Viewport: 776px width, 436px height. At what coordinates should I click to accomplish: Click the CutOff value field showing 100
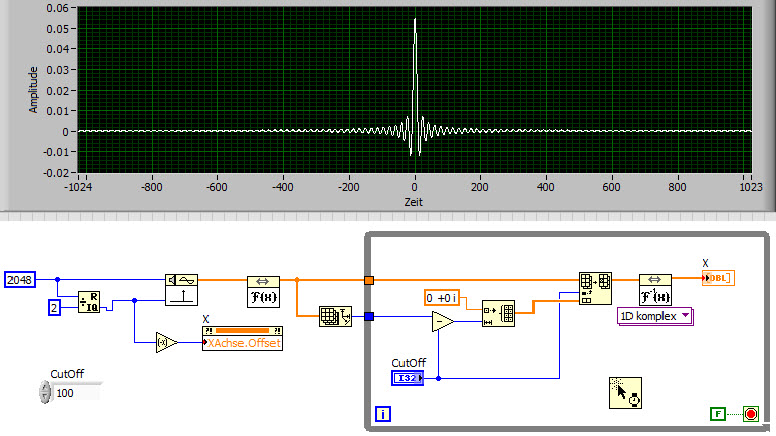point(76,393)
